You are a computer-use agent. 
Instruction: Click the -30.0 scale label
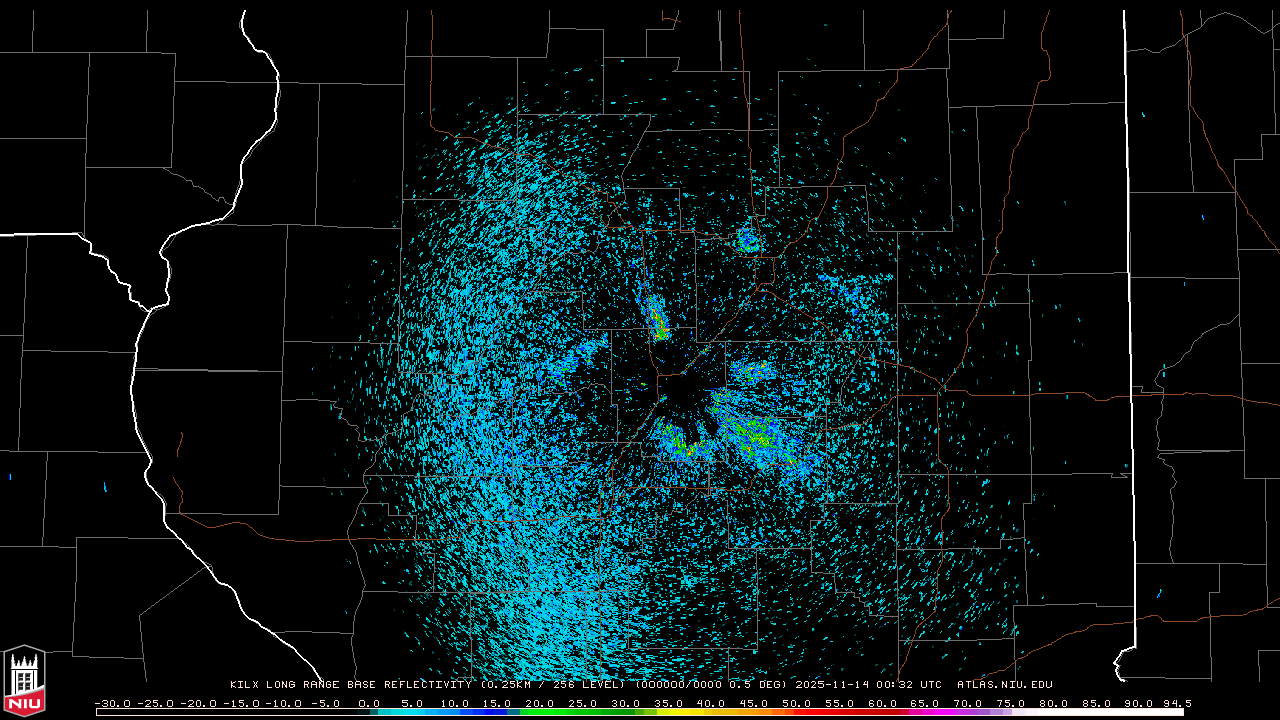[112, 703]
